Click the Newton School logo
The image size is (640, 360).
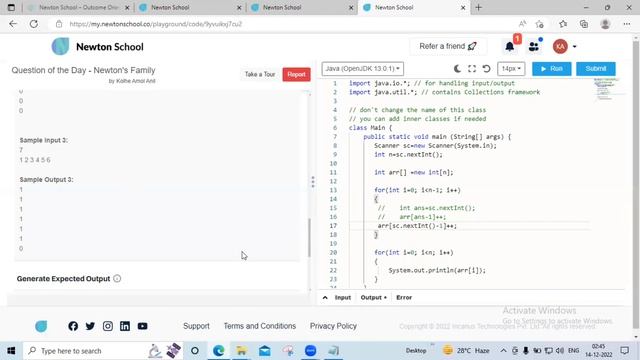(98, 47)
